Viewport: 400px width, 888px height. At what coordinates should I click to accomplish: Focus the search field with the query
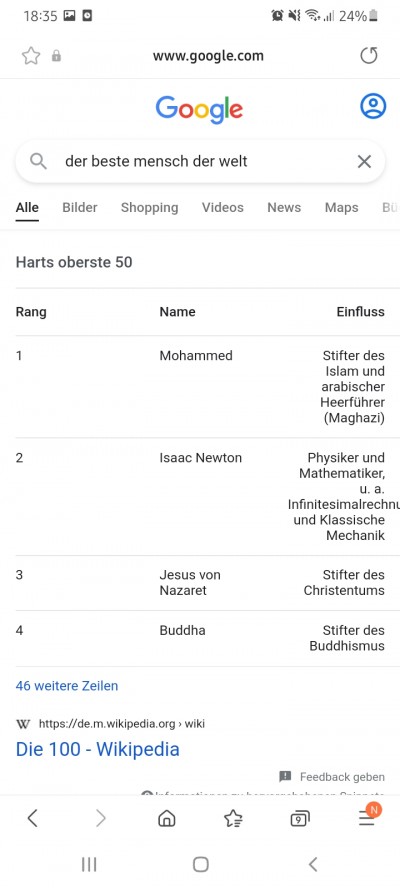click(x=200, y=161)
